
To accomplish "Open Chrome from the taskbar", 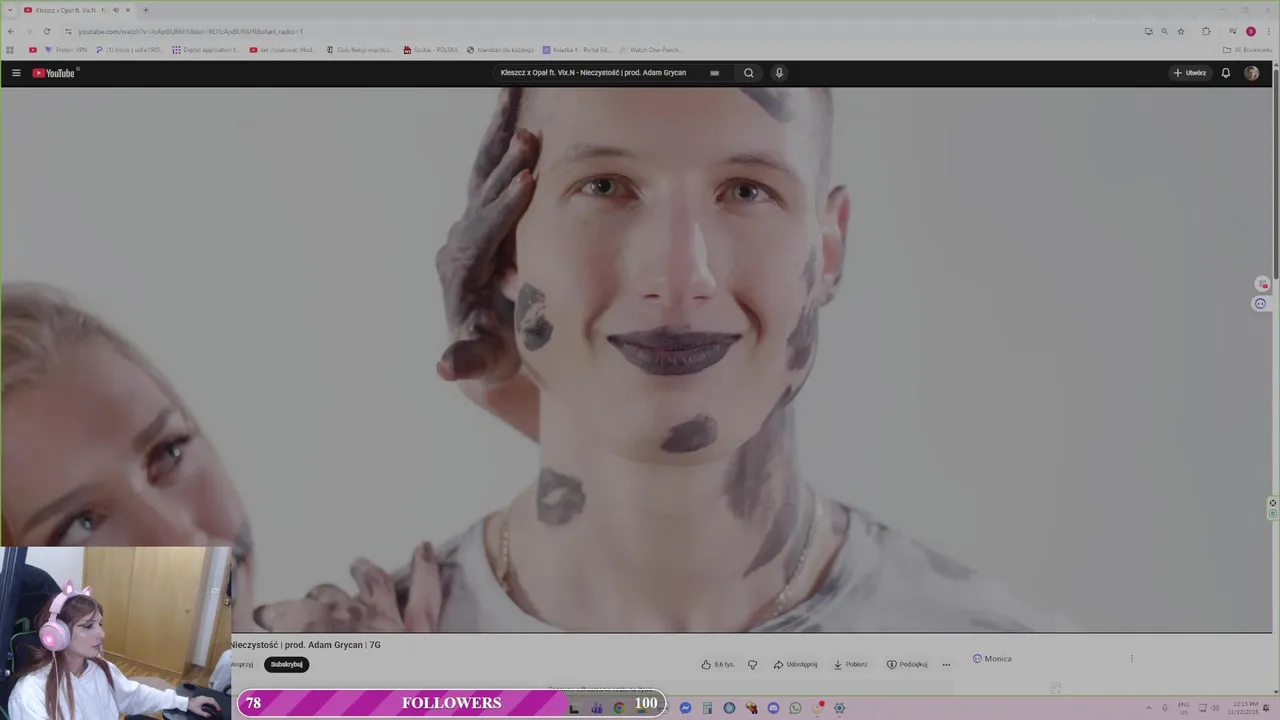I will click(x=619, y=708).
